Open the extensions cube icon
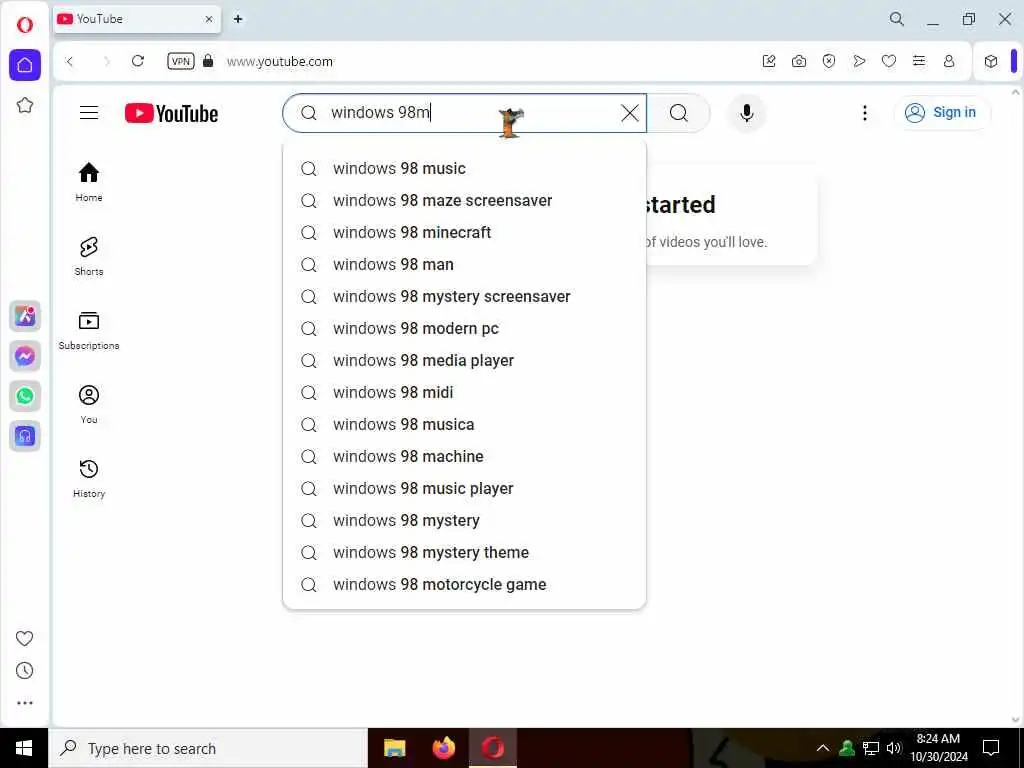1024x768 pixels. pos(991,61)
